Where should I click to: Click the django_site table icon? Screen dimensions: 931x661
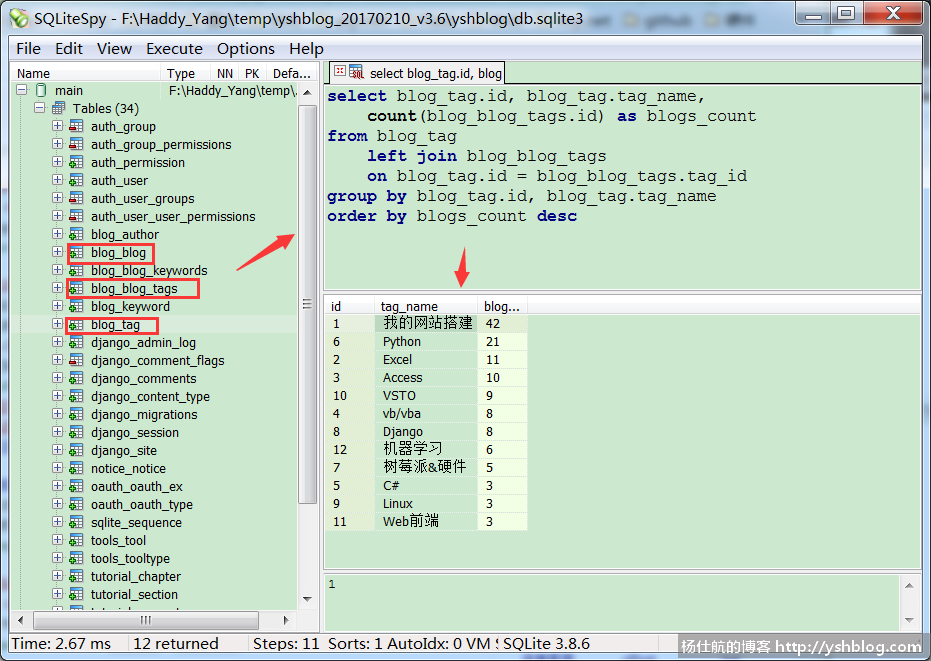click(x=76, y=450)
